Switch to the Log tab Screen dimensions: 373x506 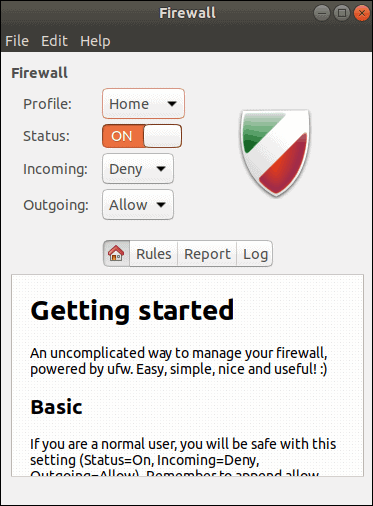pyautogui.click(x=255, y=254)
